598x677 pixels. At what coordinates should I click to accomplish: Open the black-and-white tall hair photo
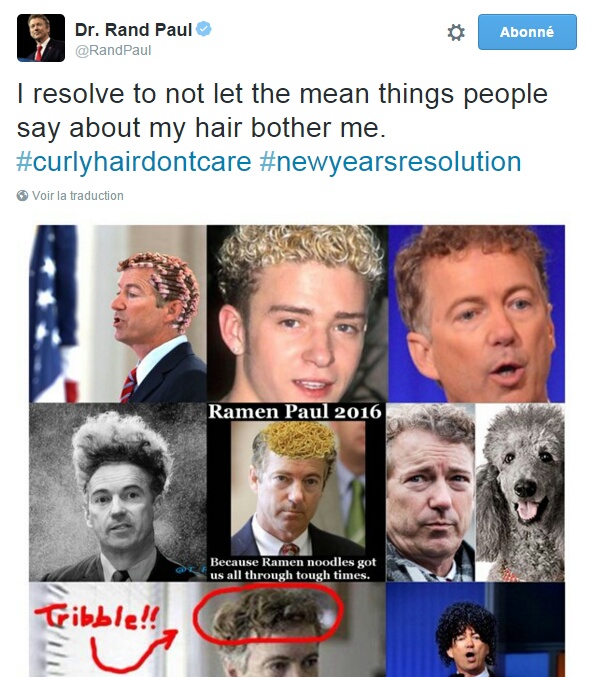pos(118,492)
